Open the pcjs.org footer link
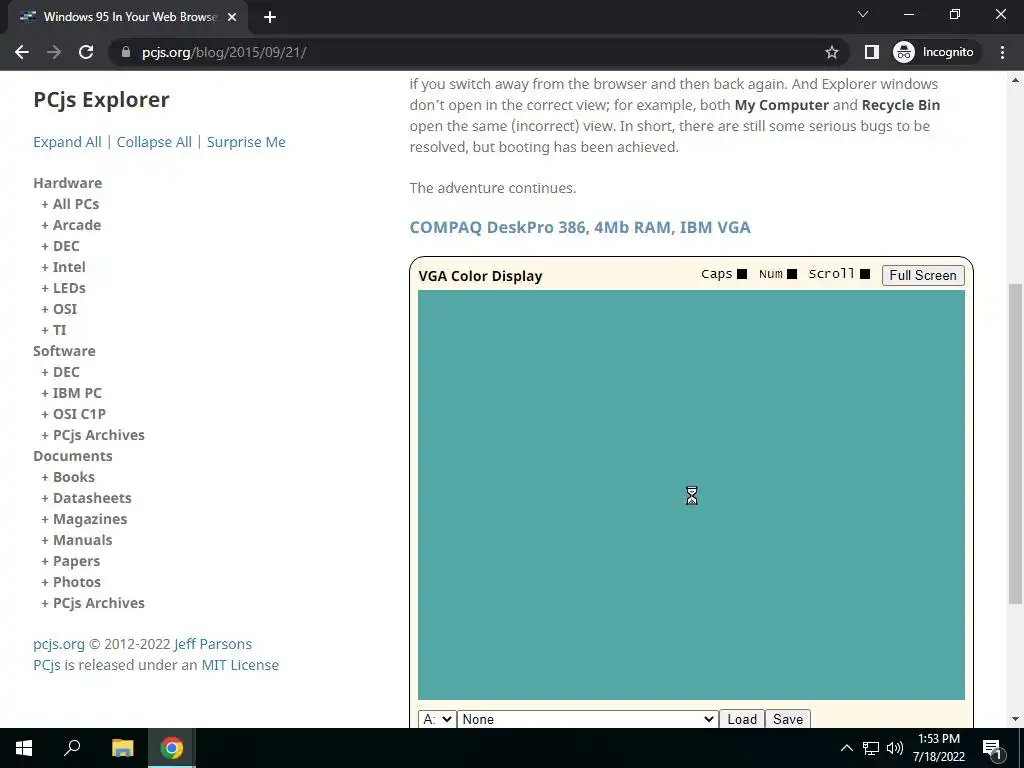1024x768 pixels. 59,644
